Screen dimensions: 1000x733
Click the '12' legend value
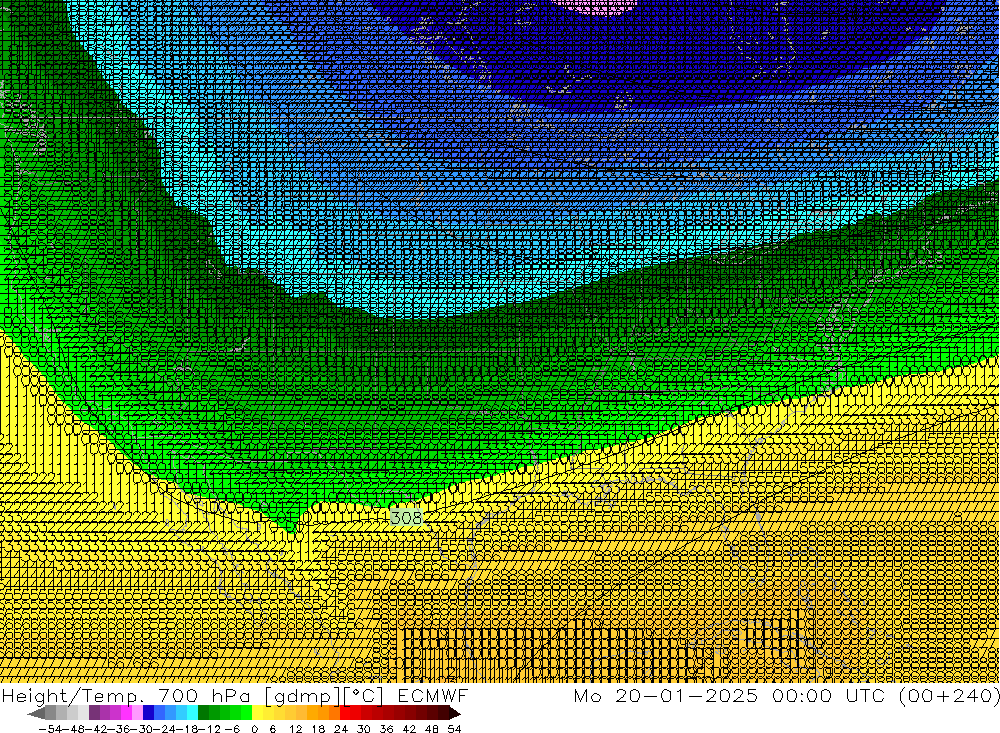pyautogui.click(x=295, y=729)
